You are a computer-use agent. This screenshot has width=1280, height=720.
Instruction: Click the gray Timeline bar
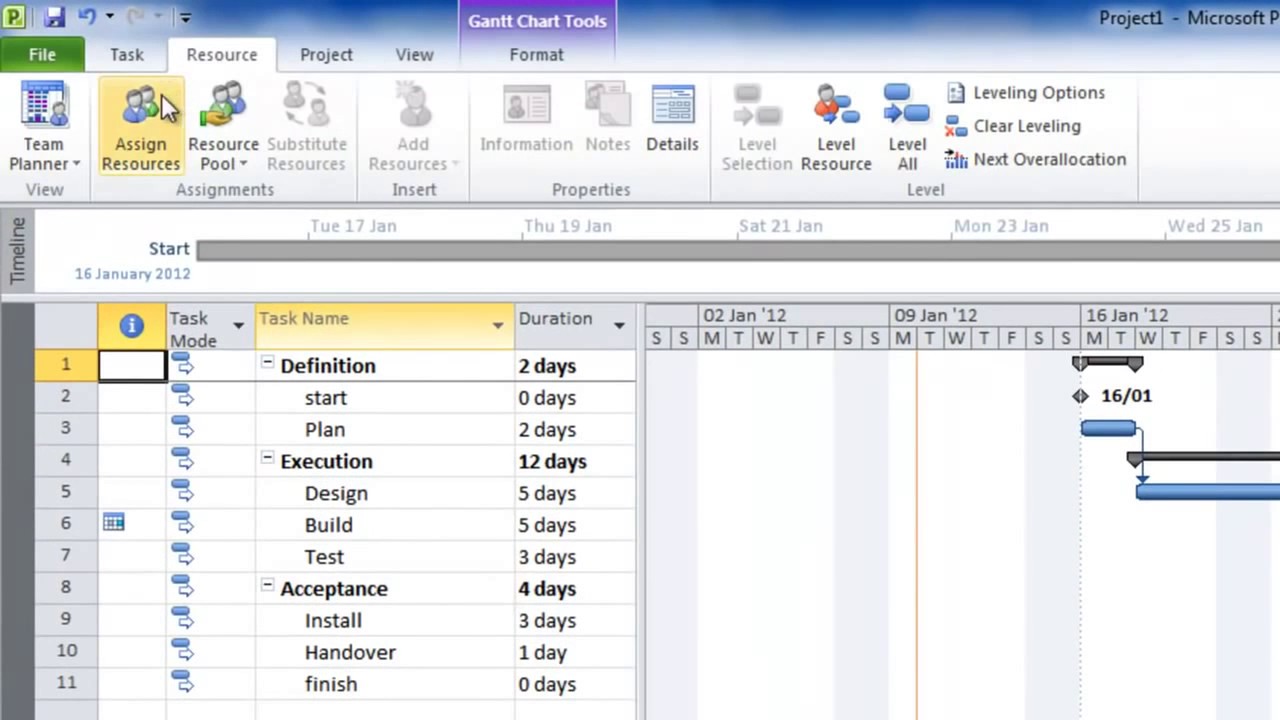[x=738, y=249]
